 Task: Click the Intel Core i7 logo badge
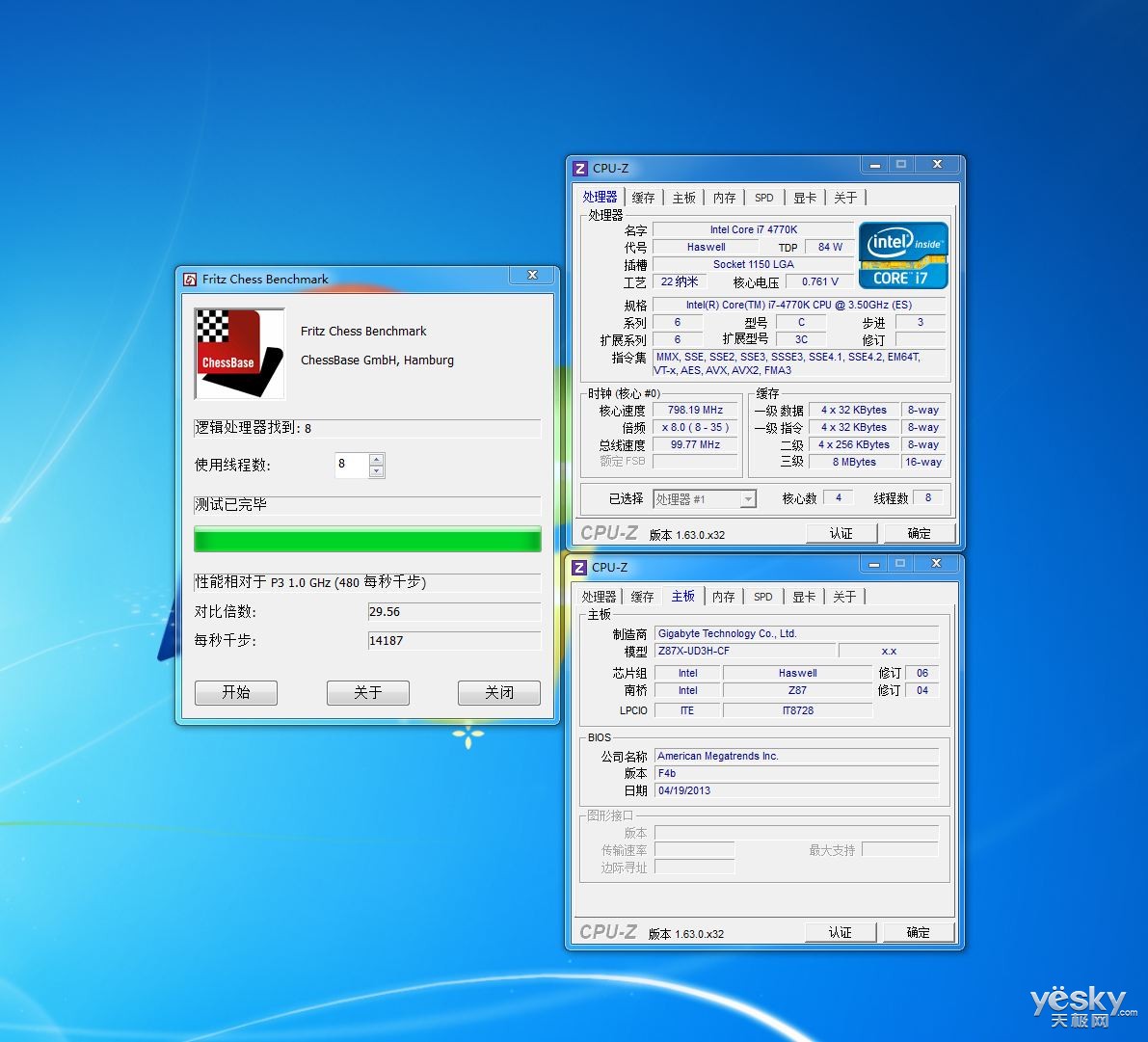point(903,254)
